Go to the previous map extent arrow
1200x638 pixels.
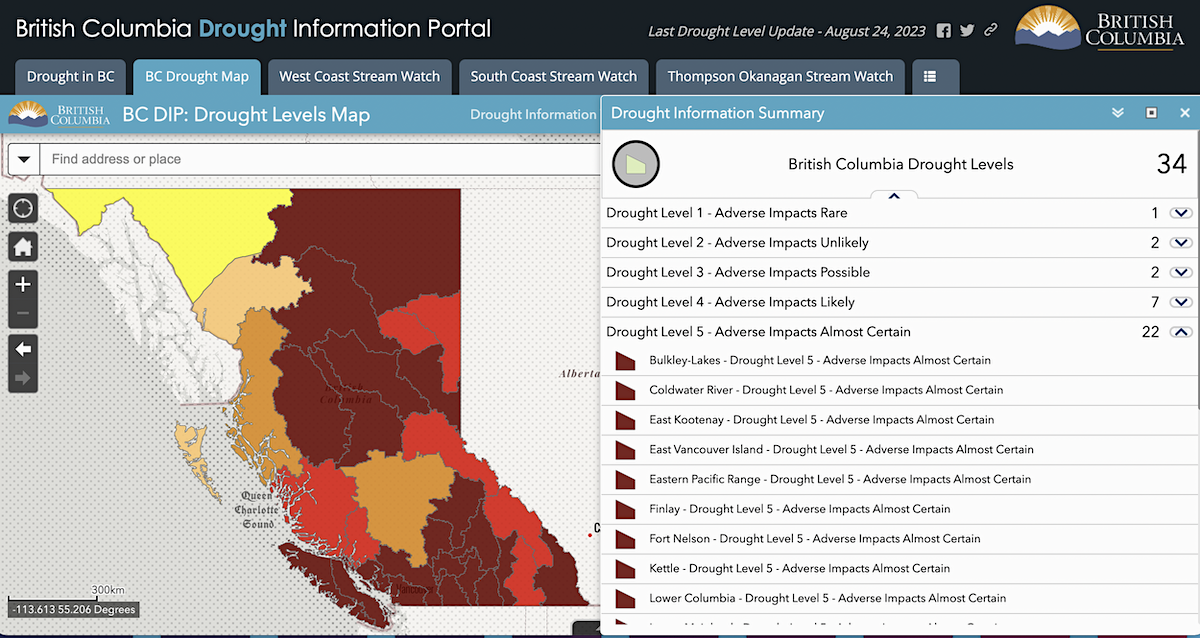(23, 349)
